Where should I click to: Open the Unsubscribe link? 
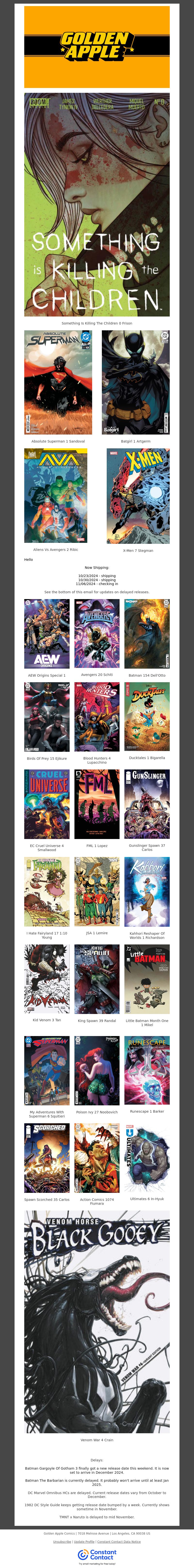pyautogui.click(x=62, y=1542)
